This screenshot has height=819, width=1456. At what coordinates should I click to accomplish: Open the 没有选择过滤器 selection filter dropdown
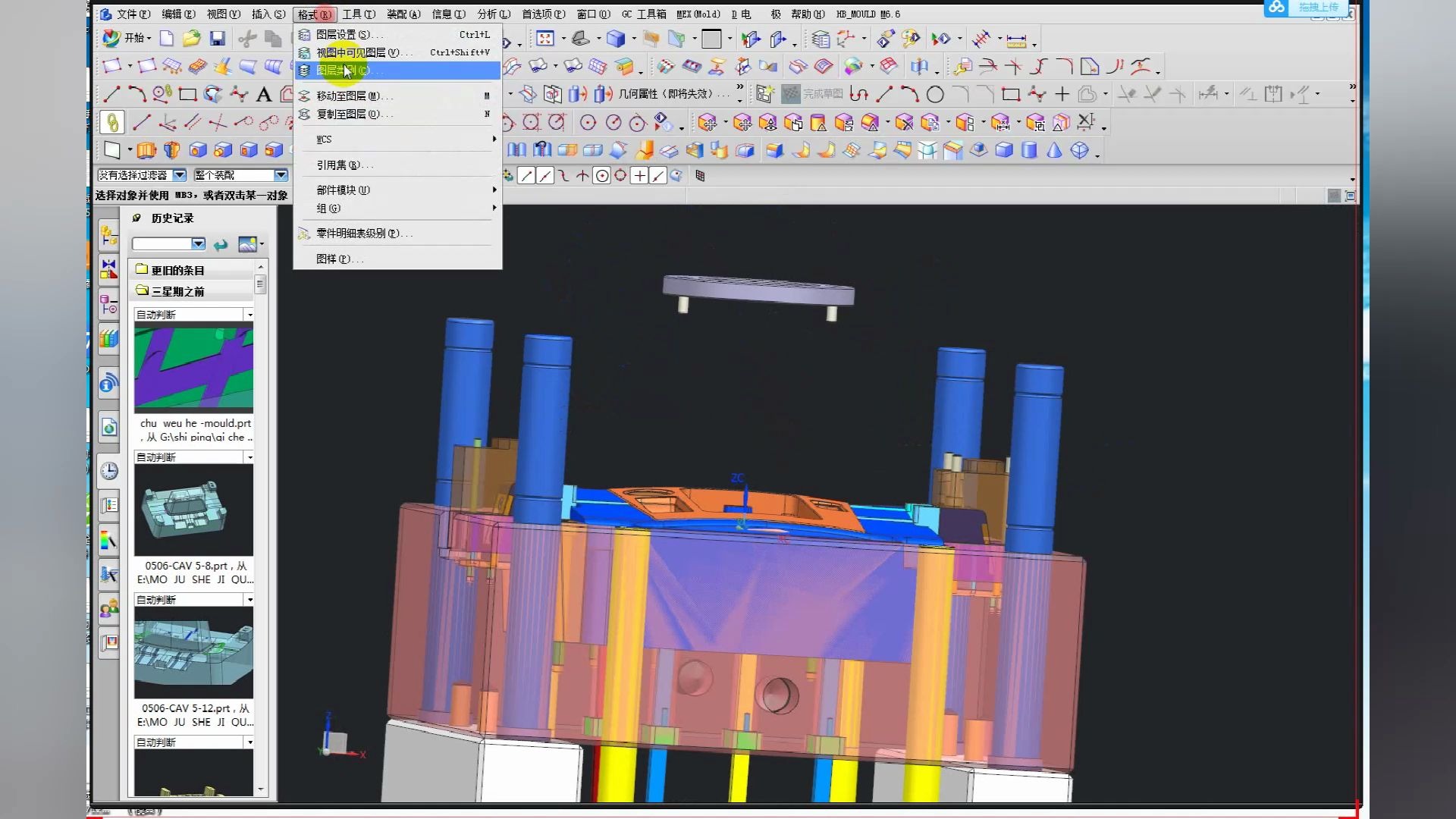click(180, 175)
